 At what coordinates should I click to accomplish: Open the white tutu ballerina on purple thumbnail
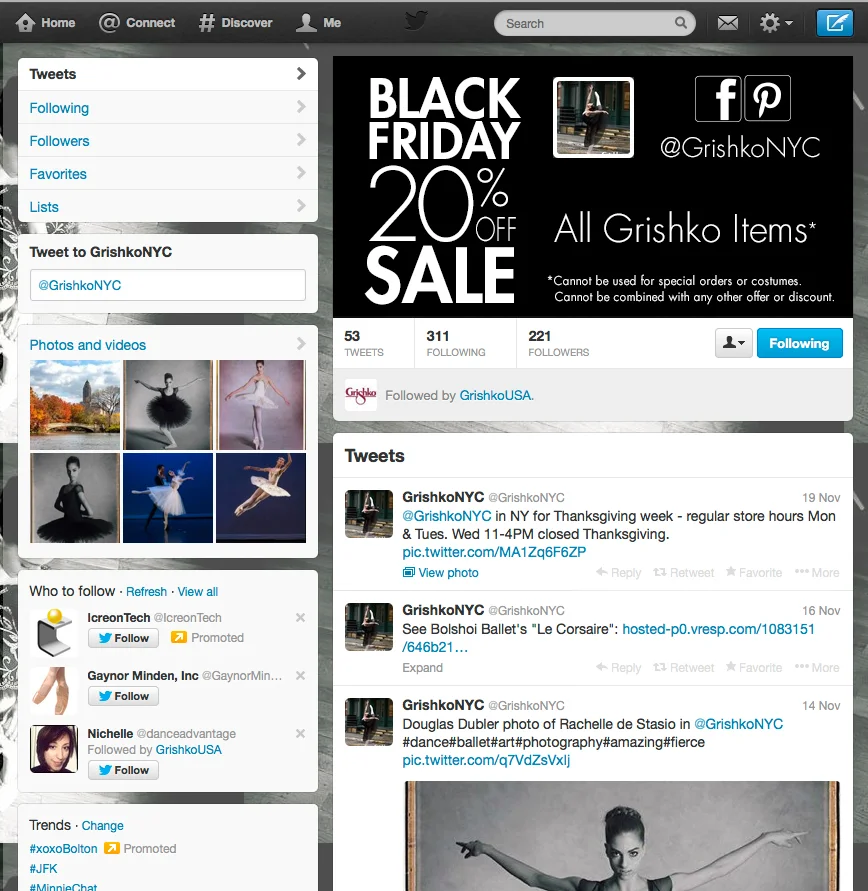[261, 405]
